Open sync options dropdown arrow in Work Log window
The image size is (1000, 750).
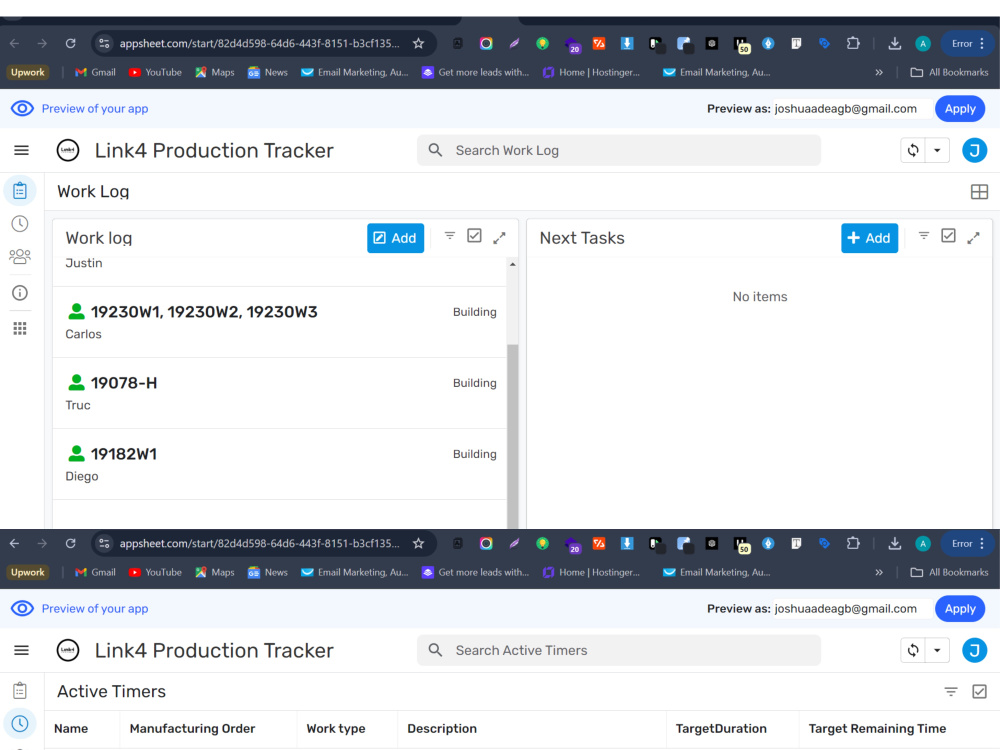pyautogui.click(x=938, y=151)
